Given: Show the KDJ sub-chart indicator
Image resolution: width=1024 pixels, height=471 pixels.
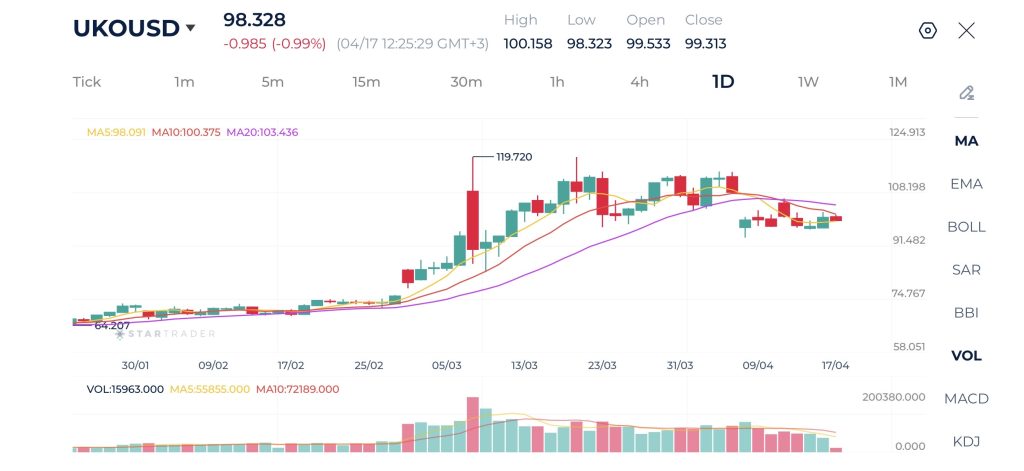Looking at the screenshot, I should [x=966, y=441].
